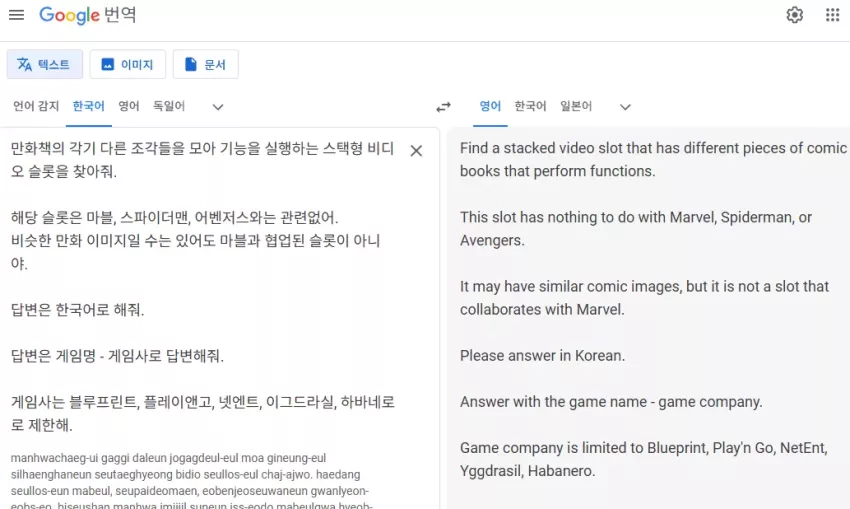Click source line '답변은 게임명 - 게임사로 답변해줘.'
Screen dimensions: 850x509
(117, 356)
